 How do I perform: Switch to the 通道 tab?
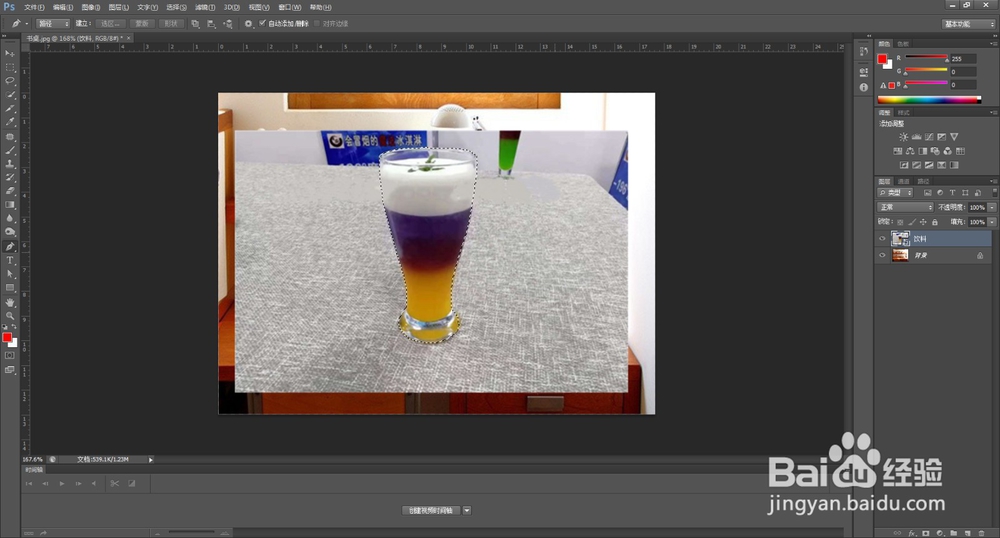(x=904, y=182)
